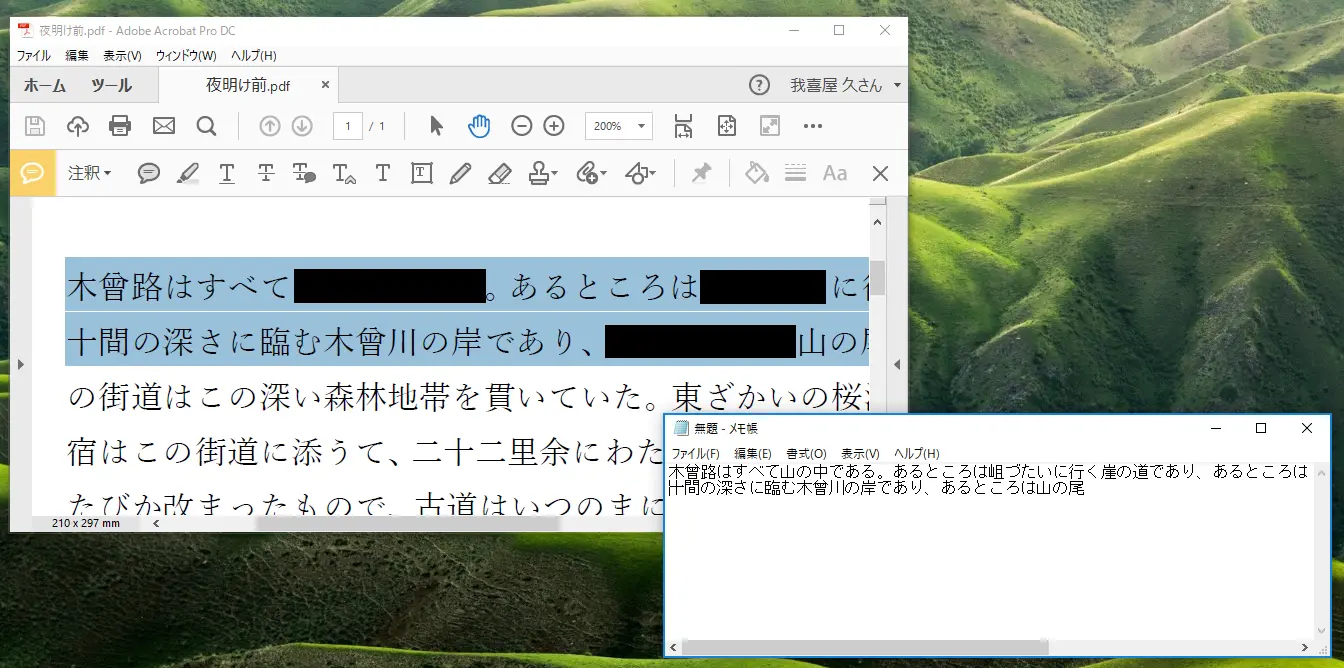The height and width of the screenshot is (668, 1344).
Task: Open the 表示(V) menu in Acrobat
Action: [x=122, y=56]
